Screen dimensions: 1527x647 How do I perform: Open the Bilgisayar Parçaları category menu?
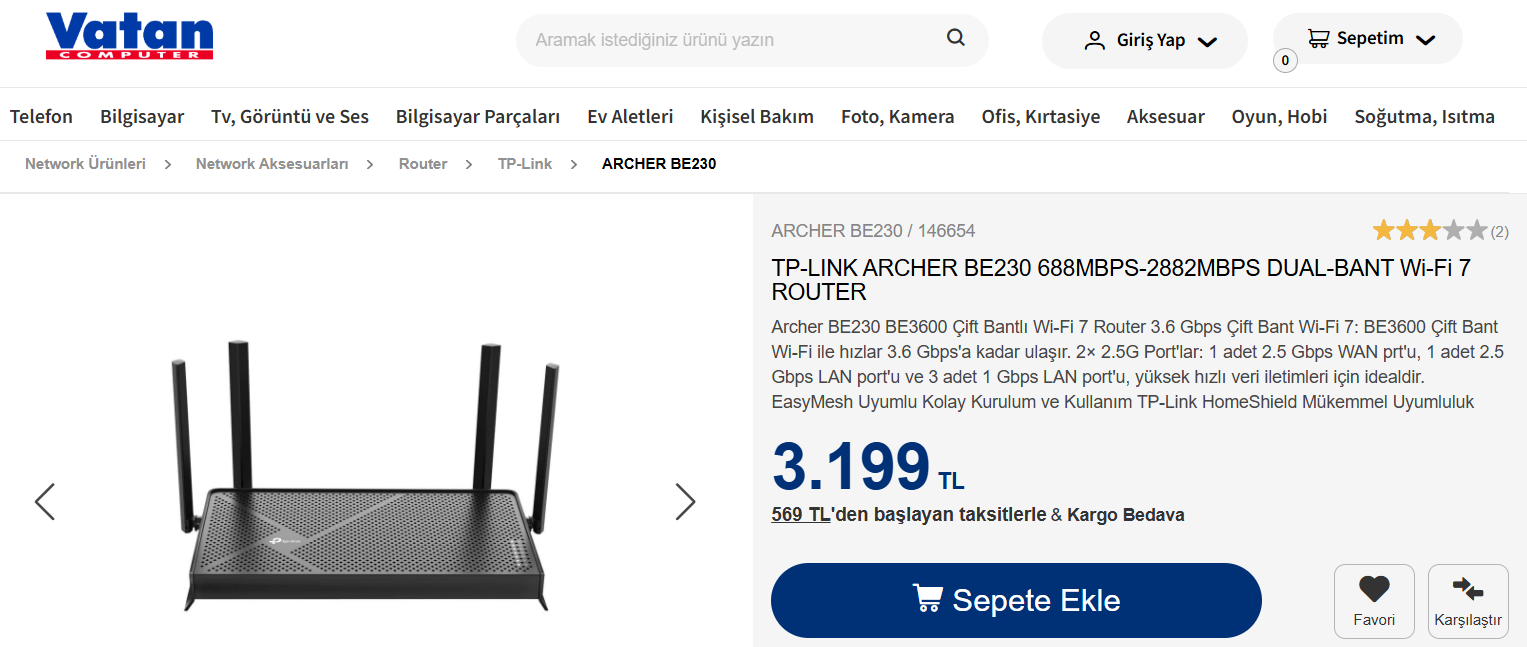coord(478,117)
